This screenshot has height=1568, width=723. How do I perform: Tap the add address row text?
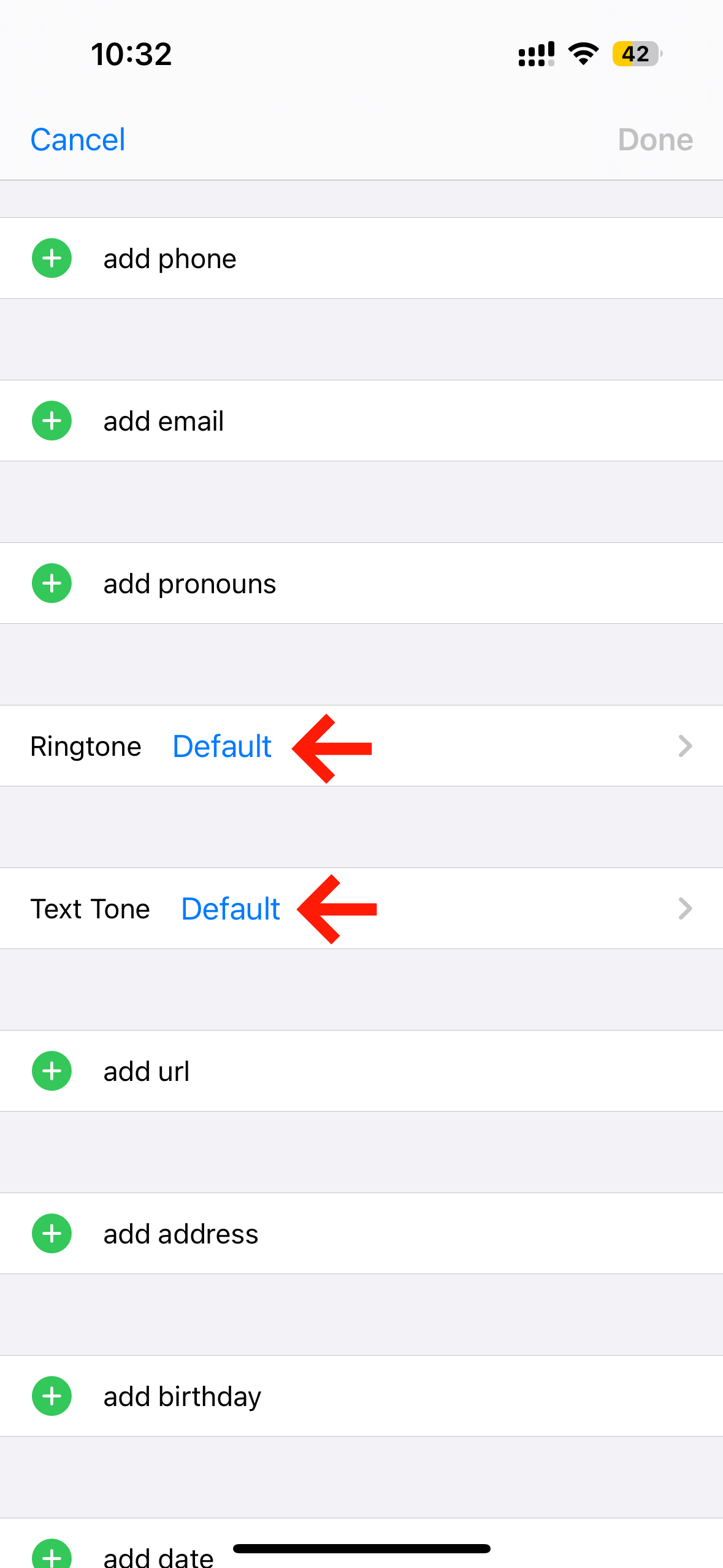(181, 1234)
